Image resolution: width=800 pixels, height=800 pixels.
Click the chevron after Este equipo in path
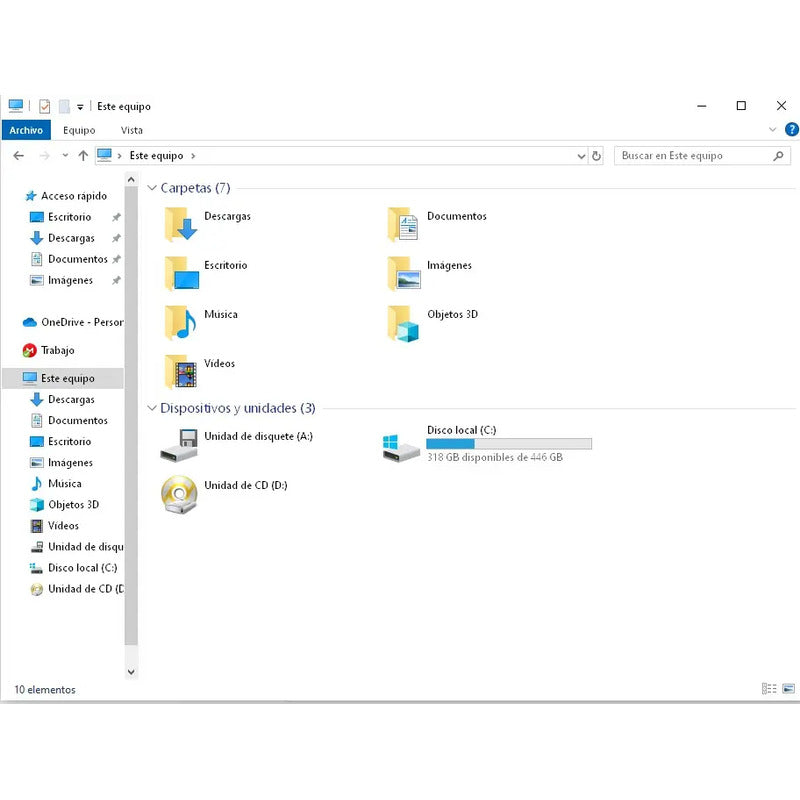(193, 156)
